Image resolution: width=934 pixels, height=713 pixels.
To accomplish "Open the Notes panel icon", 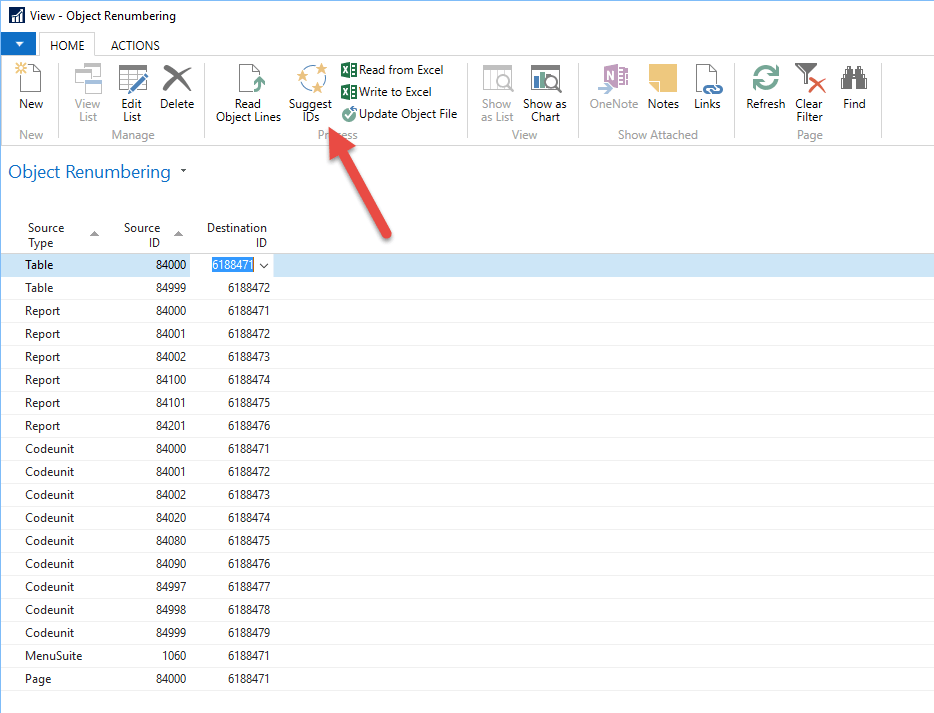I will pyautogui.click(x=663, y=86).
